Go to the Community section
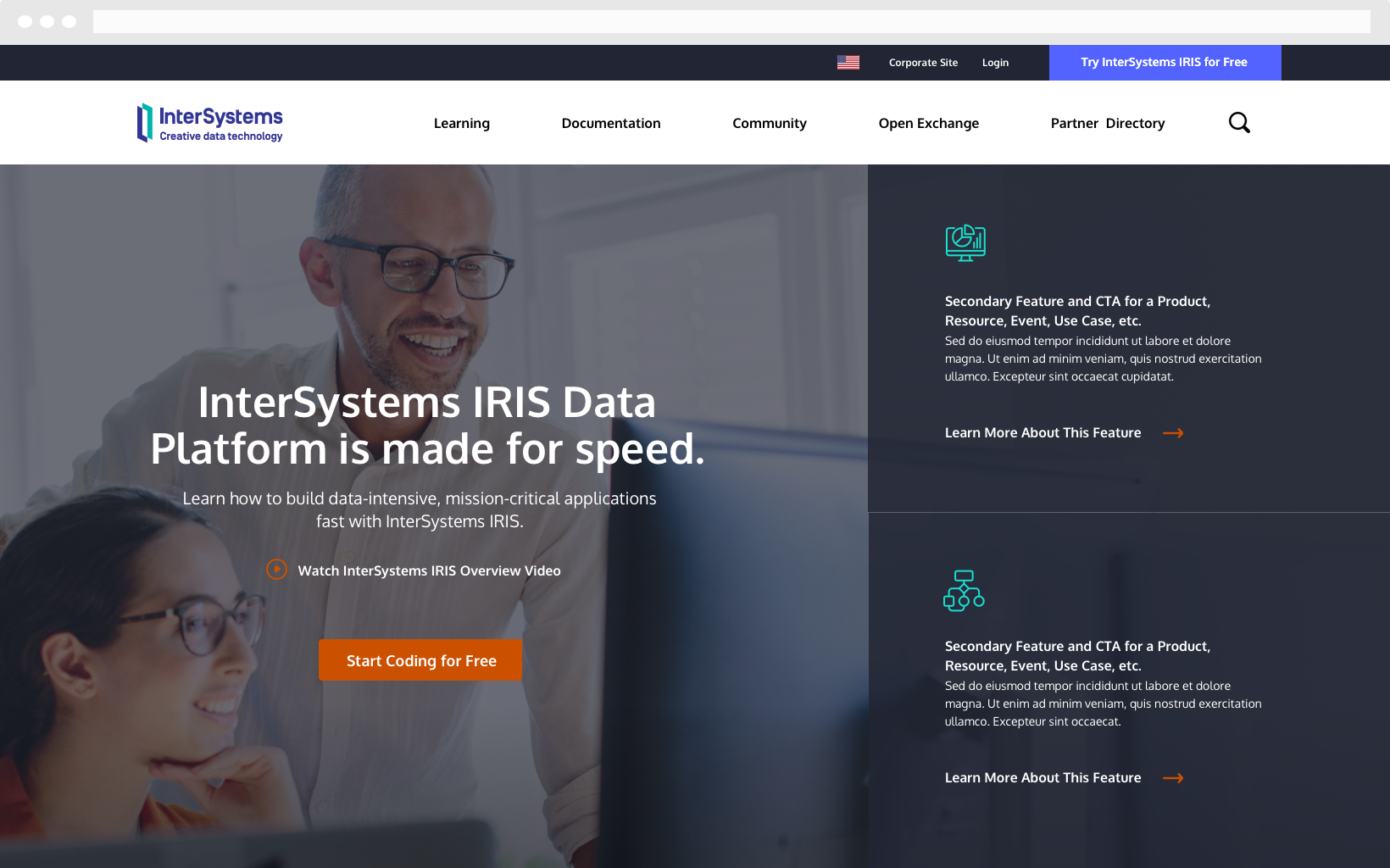The image size is (1390, 868). pos(770,123)
